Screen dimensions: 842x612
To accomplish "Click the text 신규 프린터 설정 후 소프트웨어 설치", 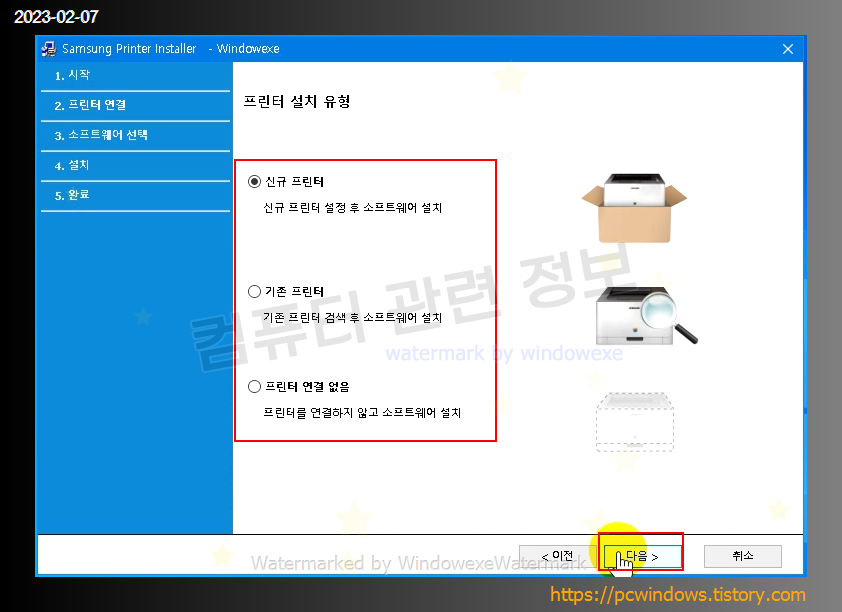I will [x=353, y=208].
